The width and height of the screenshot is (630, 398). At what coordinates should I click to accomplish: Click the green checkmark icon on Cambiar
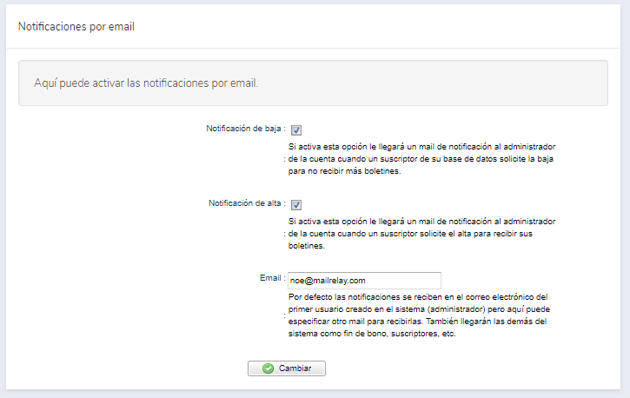268,368
